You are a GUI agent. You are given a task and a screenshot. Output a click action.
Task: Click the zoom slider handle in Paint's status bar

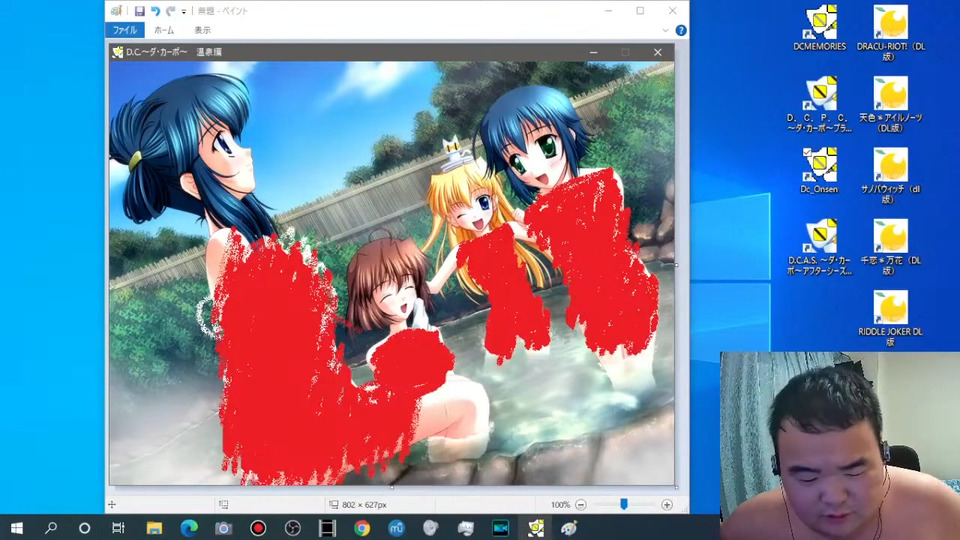click(623, 504)
